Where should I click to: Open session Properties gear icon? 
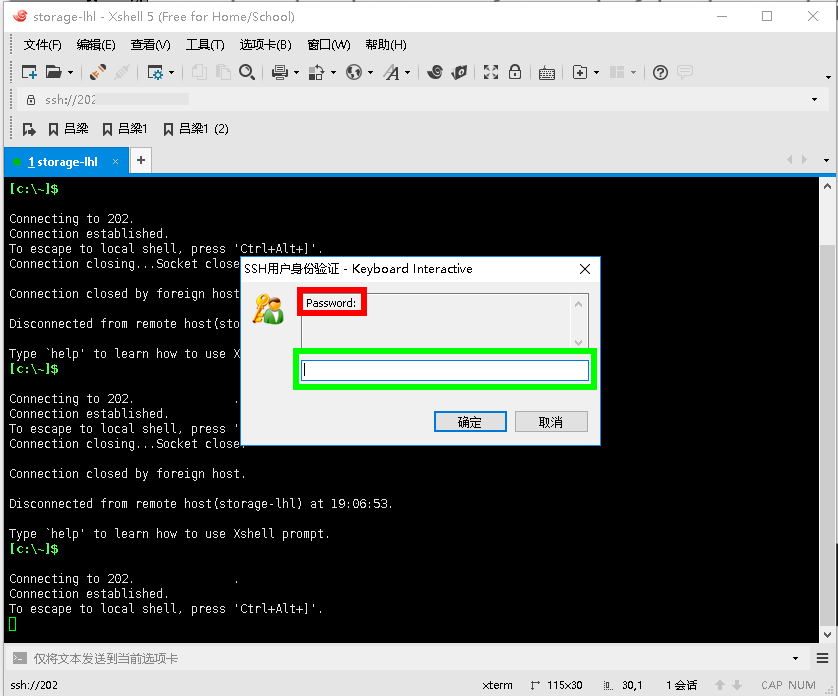[155, 72]
